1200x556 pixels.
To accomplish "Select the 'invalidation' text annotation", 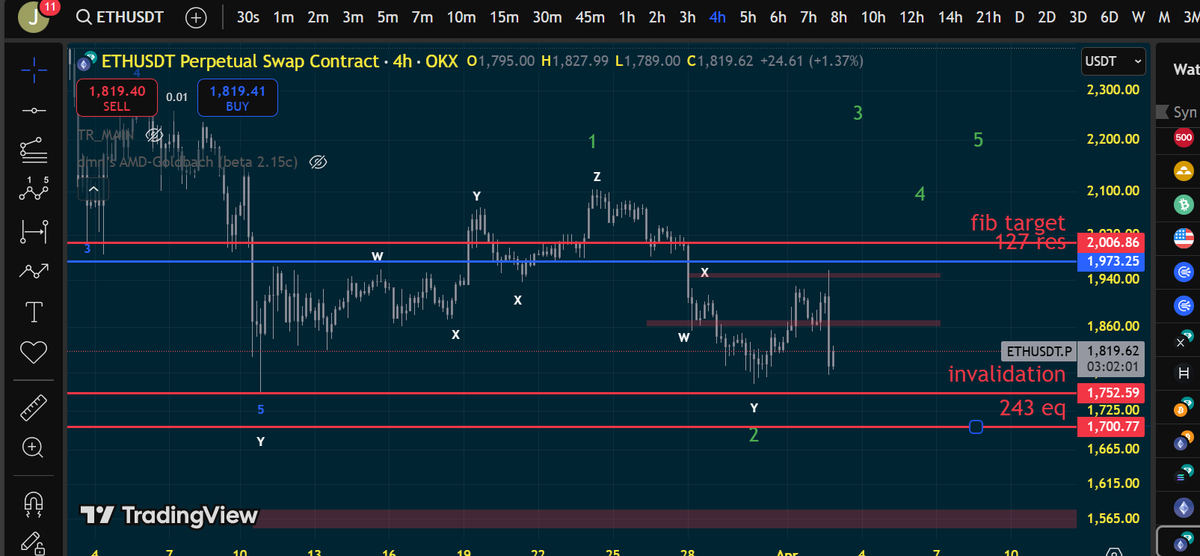I will click(x=1007, y=374).
